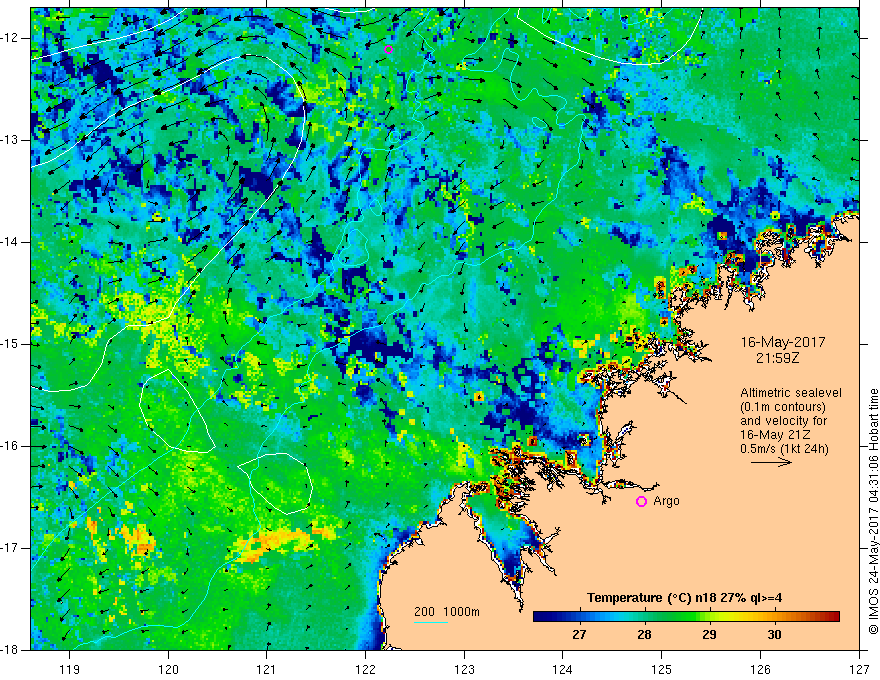The width and height of the screenshot is (880, 680).
Task: Click the 'Argo' legend label
Action: [x=666, y=501]
